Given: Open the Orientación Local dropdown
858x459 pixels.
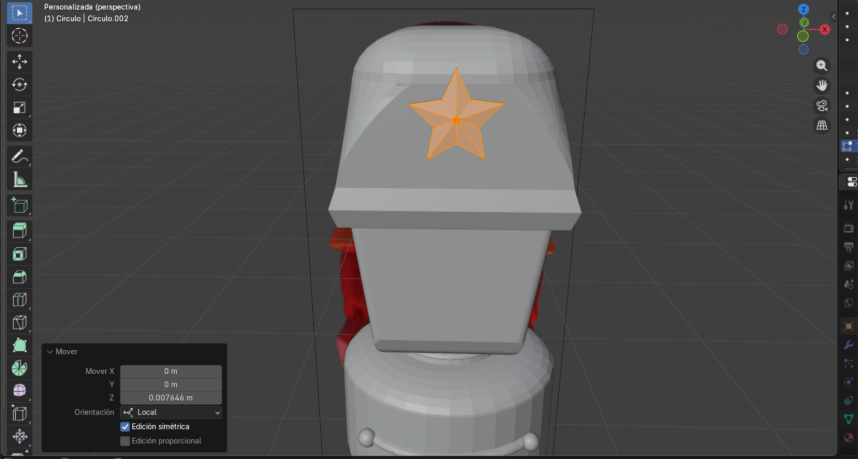Looking at the screenshot, I should click(171, 412).
